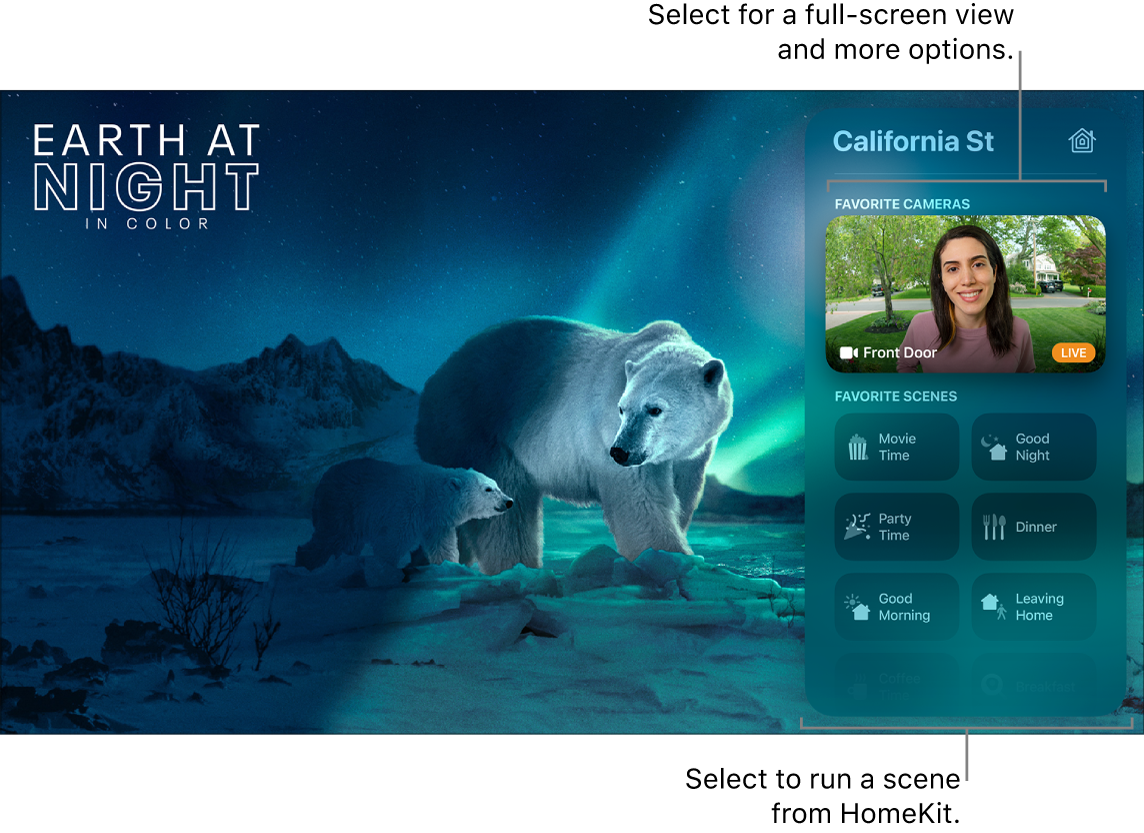Click the fork and knife Dinner icon

994,527
